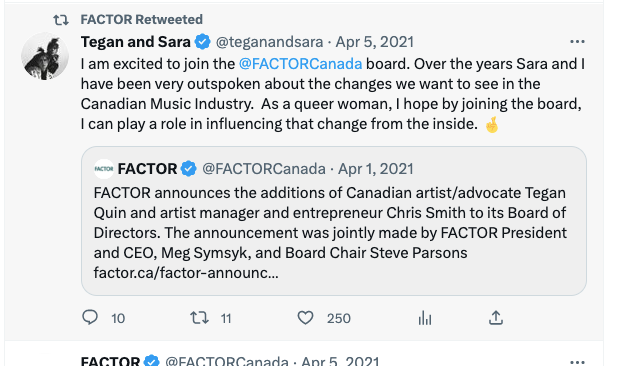The image size is (617, 366).
Task: Click the @FACTORCanada mention link
Action: (300, 64)
